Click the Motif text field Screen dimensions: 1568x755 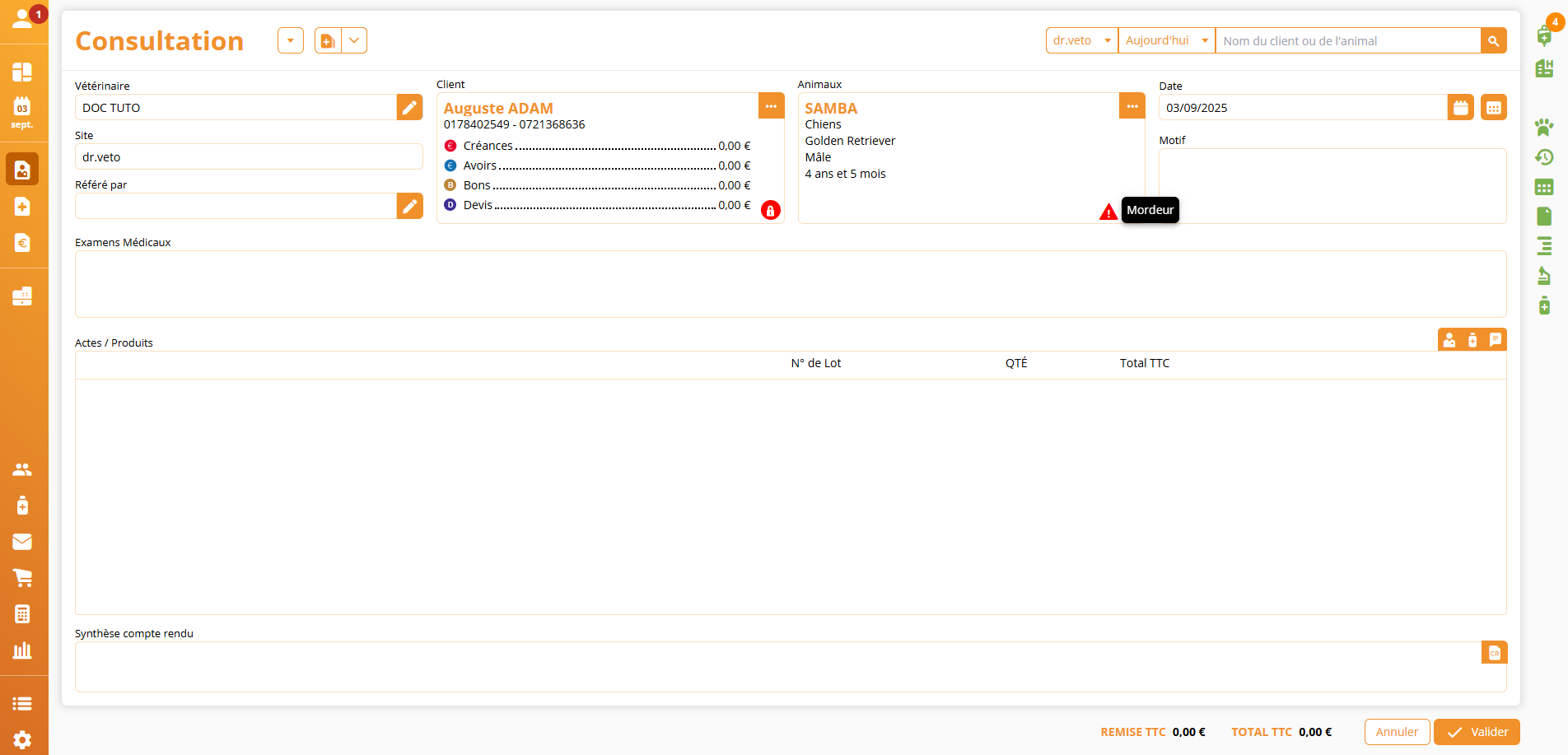point(1332,185)
